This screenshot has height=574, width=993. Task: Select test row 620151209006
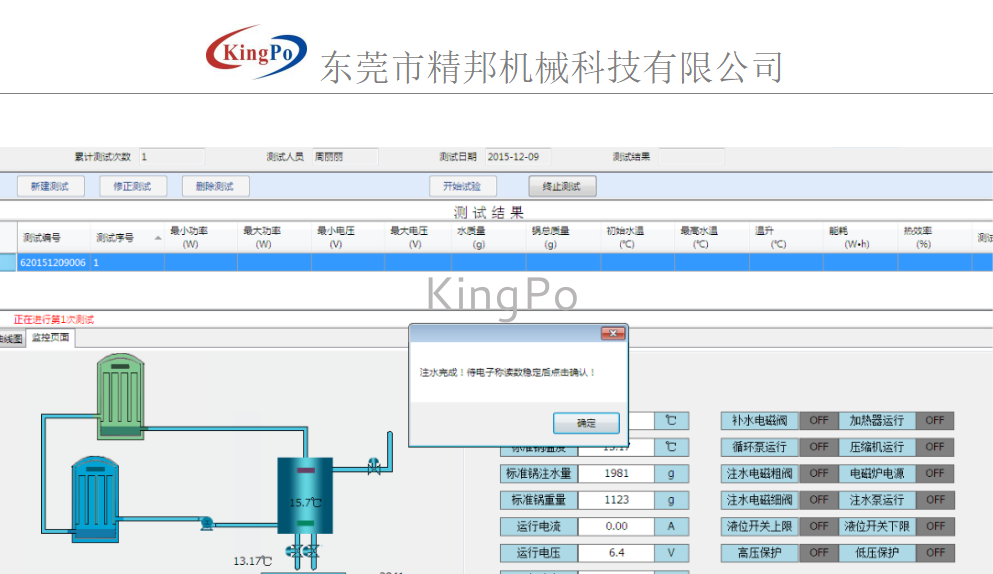505,262
